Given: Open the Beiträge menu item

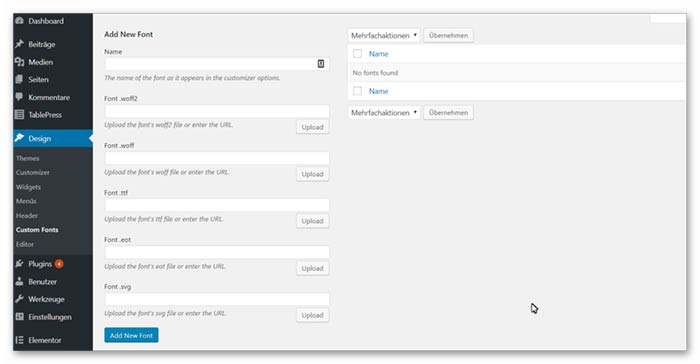Looking at the screenshot, I should 53,44.
